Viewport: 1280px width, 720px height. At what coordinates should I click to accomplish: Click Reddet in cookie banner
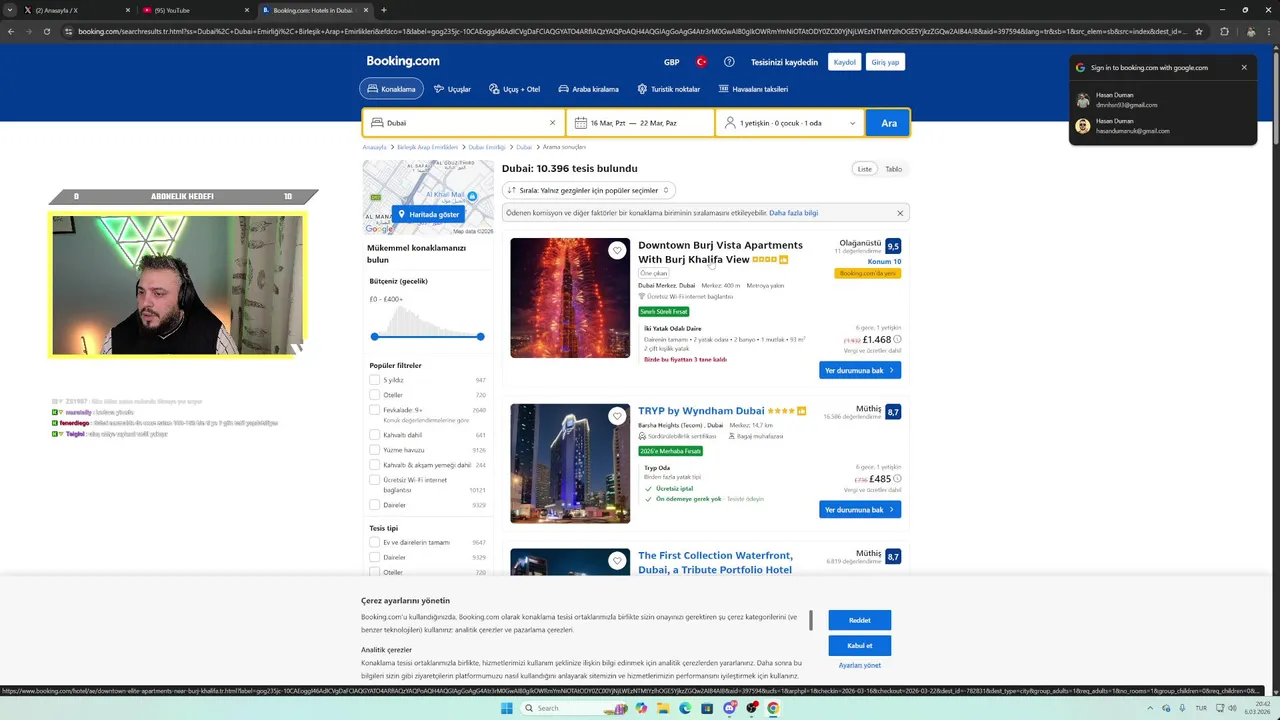tap(860, 620)
